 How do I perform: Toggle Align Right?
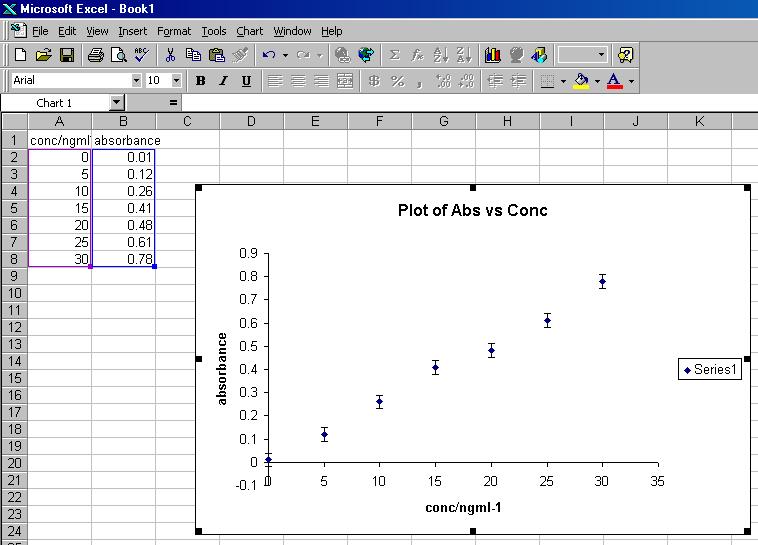pos(321,81)
